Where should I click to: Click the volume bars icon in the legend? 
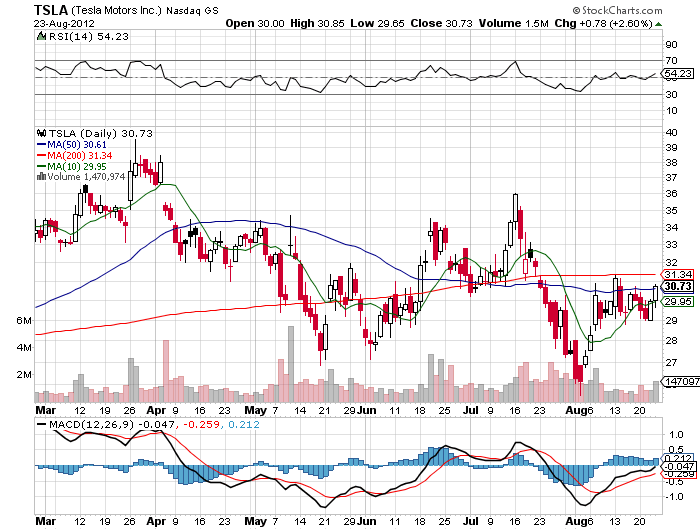click(42, 176)
